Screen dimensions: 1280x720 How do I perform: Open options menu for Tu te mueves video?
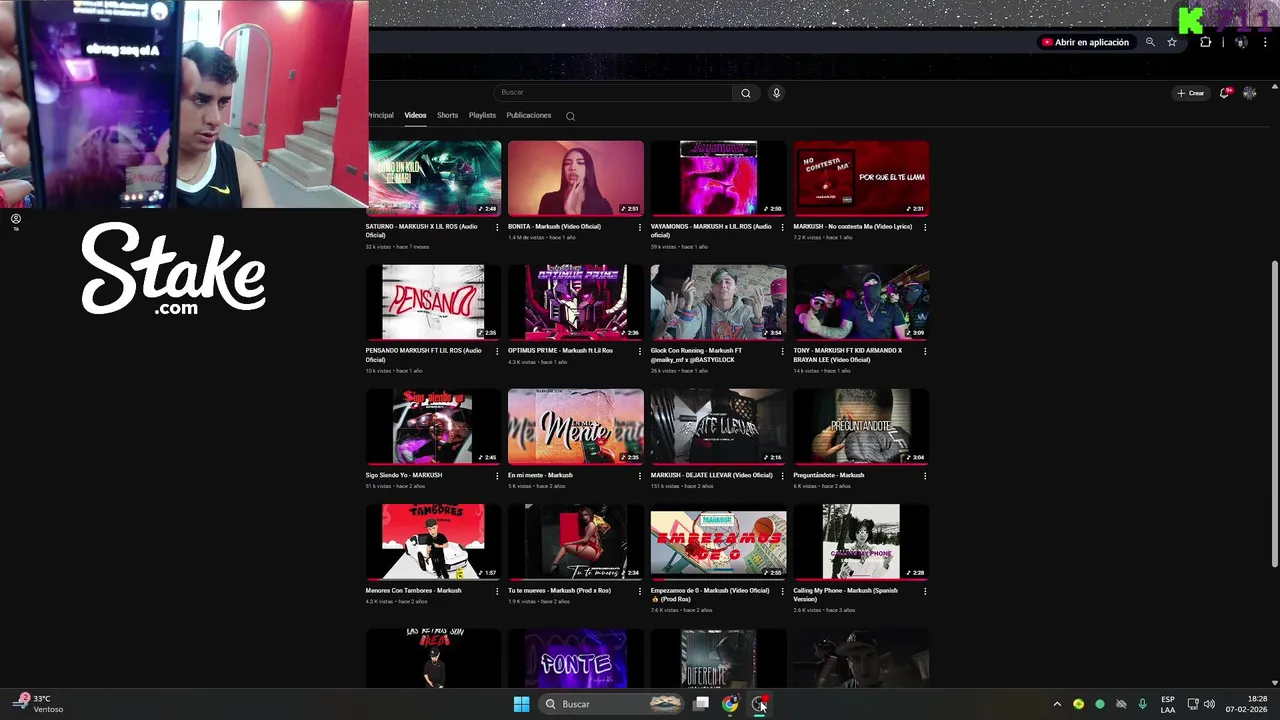(640, 591)
